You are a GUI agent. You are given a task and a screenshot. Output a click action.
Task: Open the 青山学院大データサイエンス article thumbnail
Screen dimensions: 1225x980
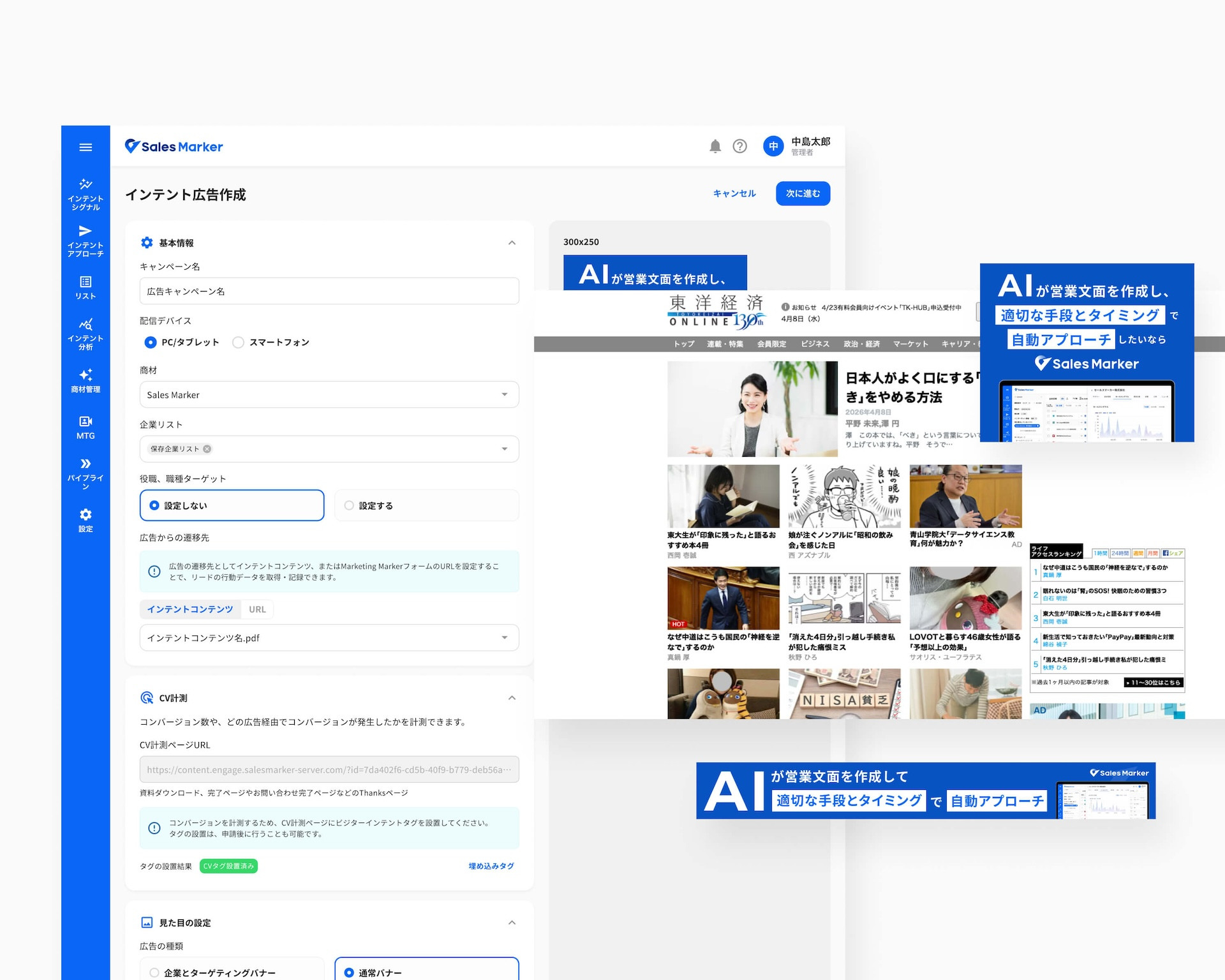point(965,496)
